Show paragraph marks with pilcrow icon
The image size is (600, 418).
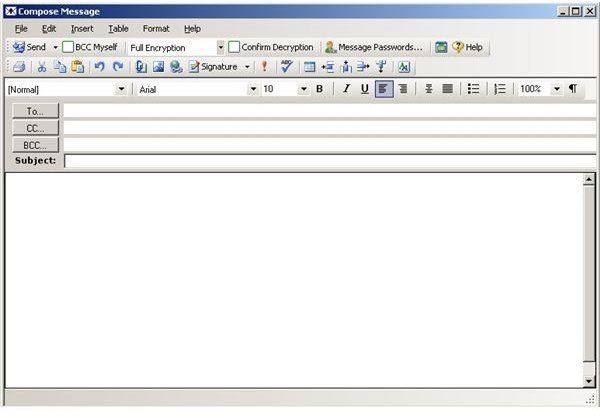click(573, 89)
